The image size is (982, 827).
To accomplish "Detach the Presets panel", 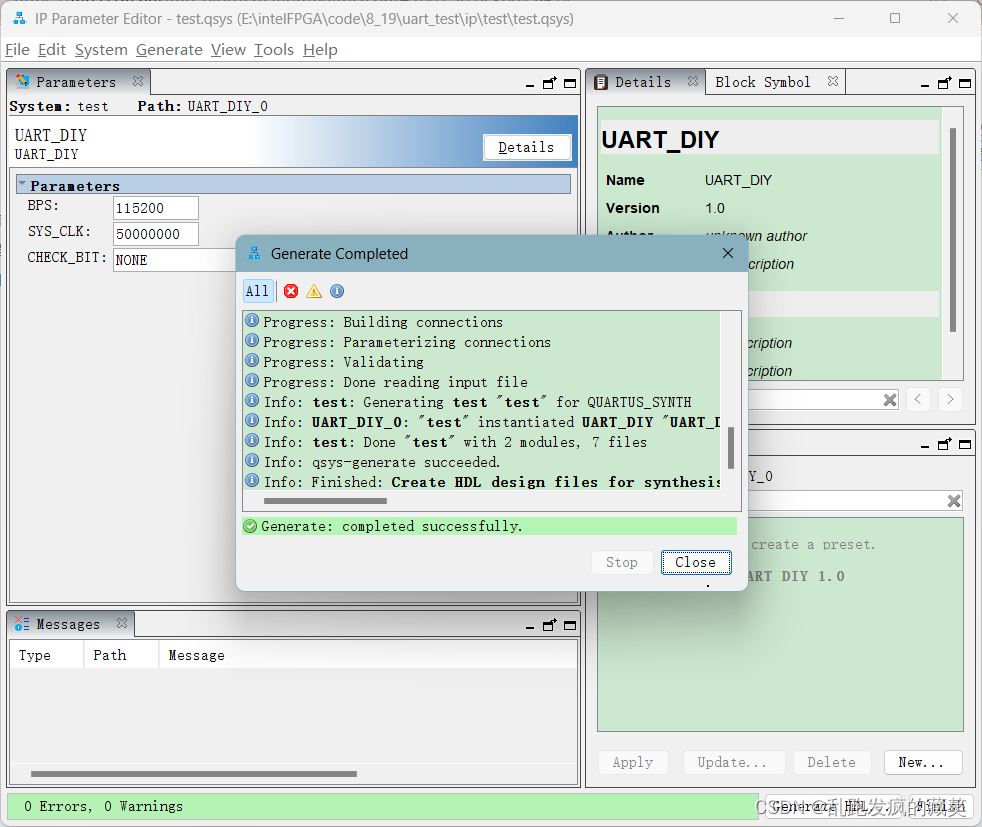I will pyautogui.click(x=944, y=444).
